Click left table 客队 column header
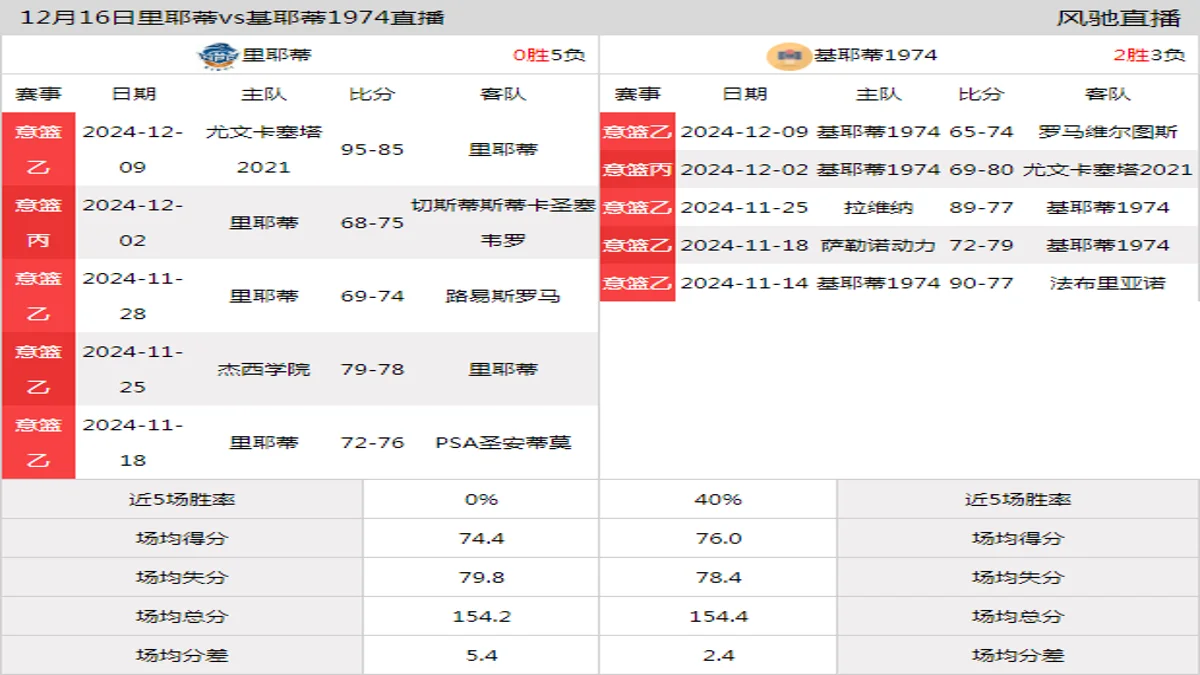The image size is (1200, 675). click(503, 94)
